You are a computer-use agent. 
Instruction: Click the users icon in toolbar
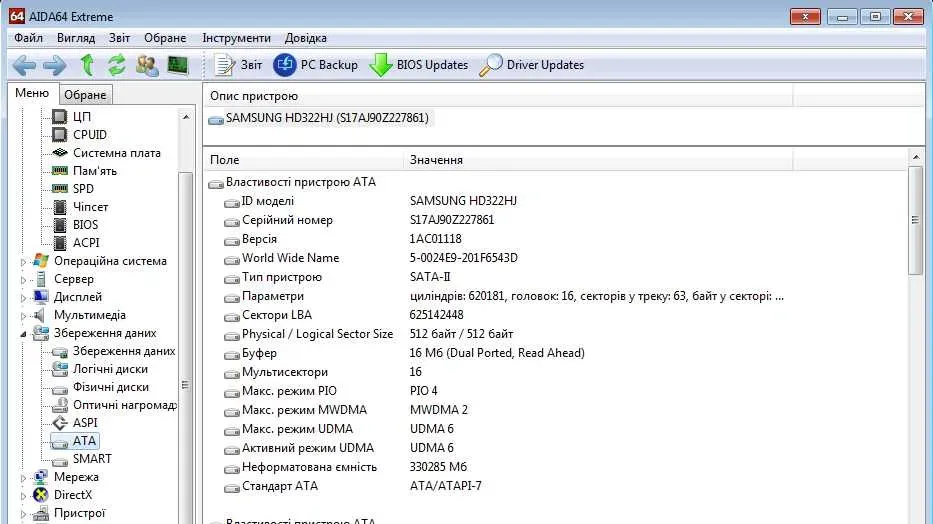click(147, 65)
